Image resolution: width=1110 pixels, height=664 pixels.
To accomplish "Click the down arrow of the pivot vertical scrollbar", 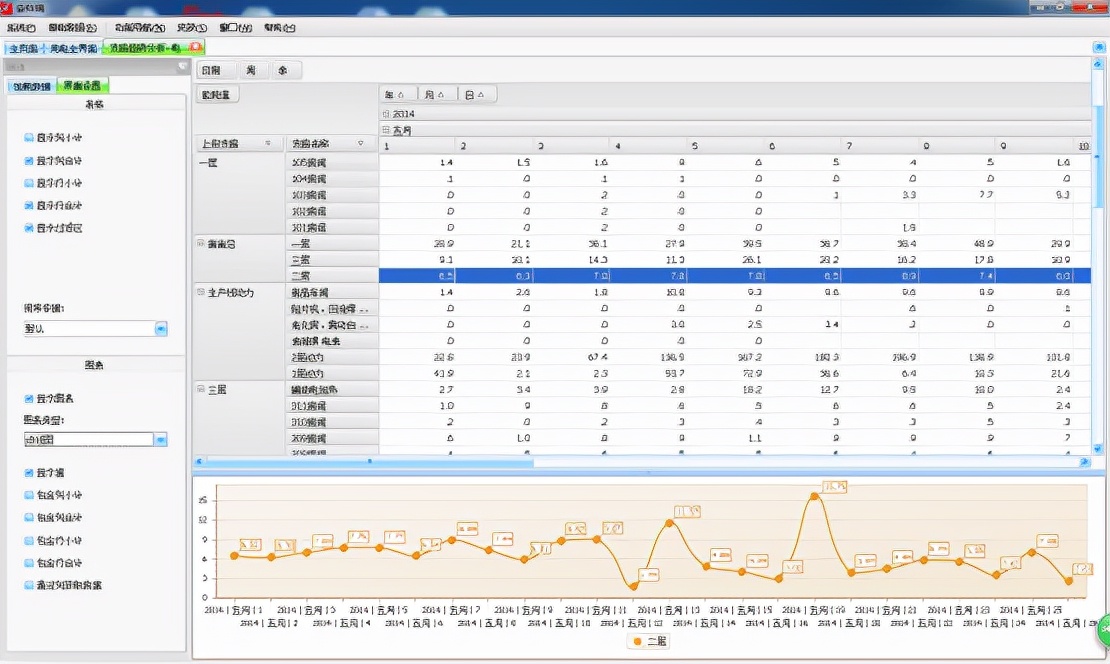I will 1098,449.
